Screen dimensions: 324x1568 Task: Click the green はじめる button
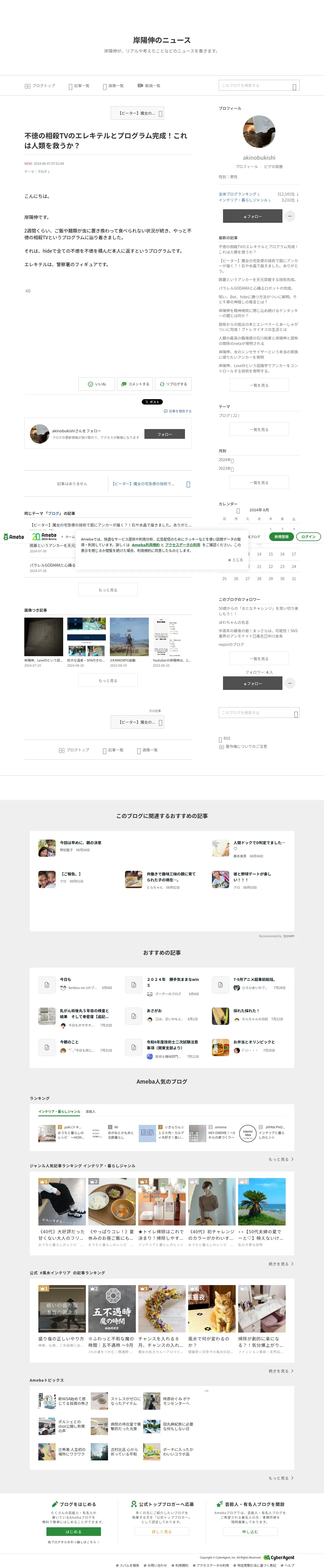coord(74,1532)
